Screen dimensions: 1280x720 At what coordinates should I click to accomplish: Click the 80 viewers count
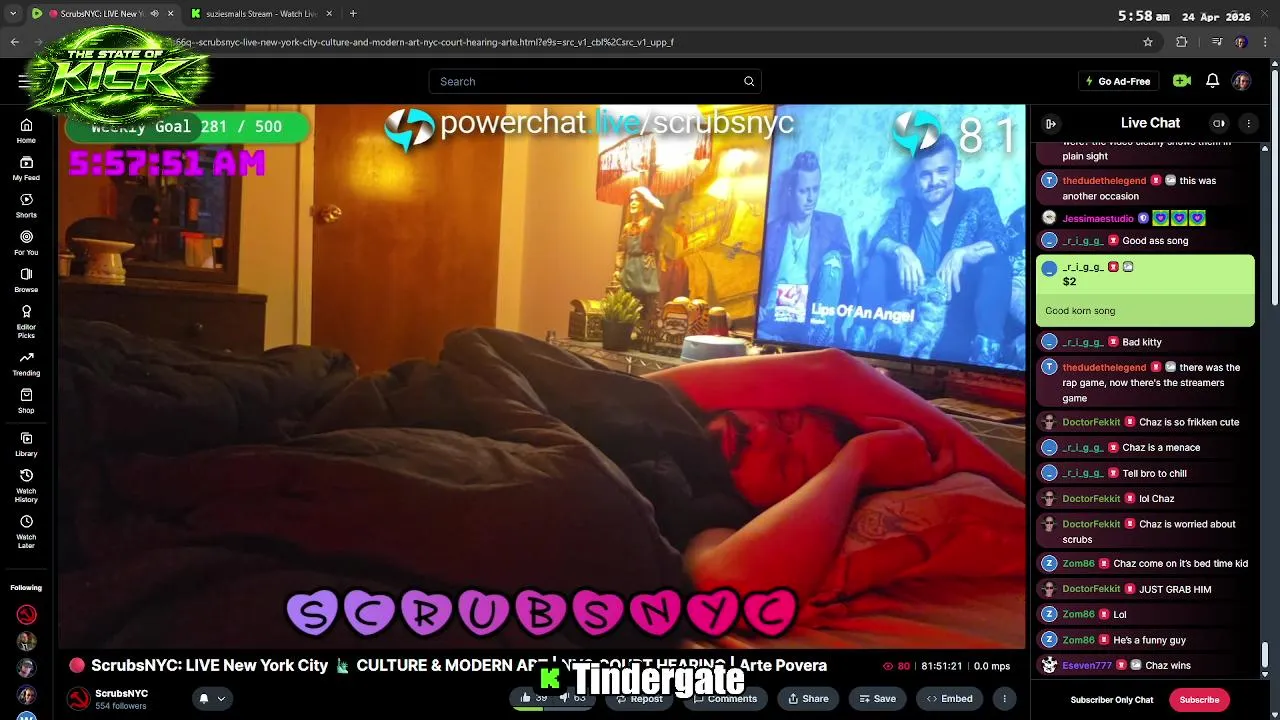click(x=897, y=666)
